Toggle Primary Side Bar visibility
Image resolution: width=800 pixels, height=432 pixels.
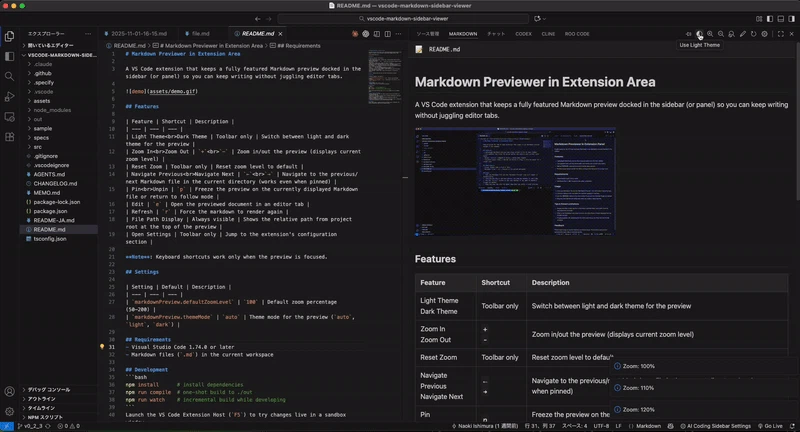coord(770,19)
